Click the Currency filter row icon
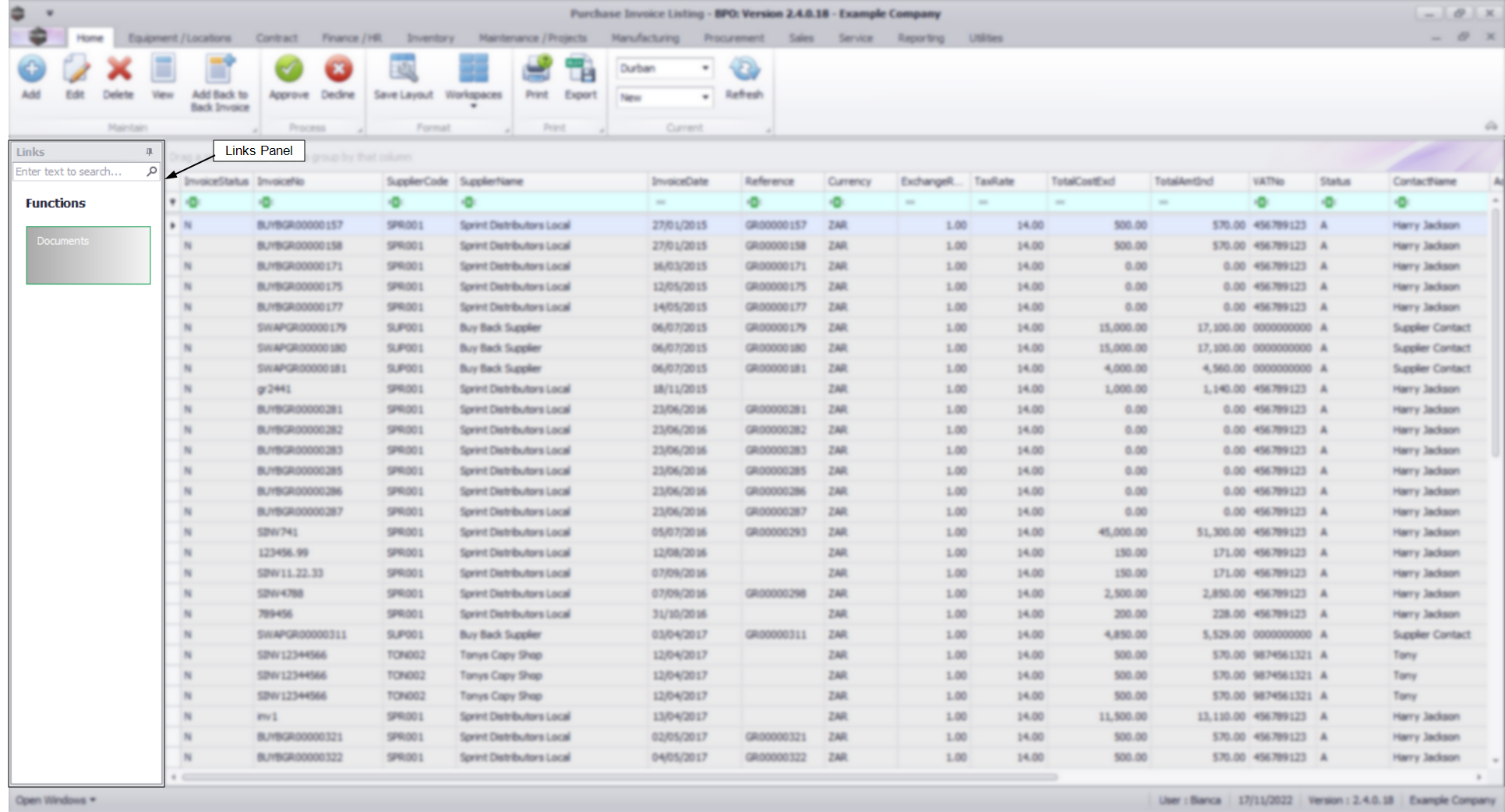1505x812 pixels. [836, 203]
